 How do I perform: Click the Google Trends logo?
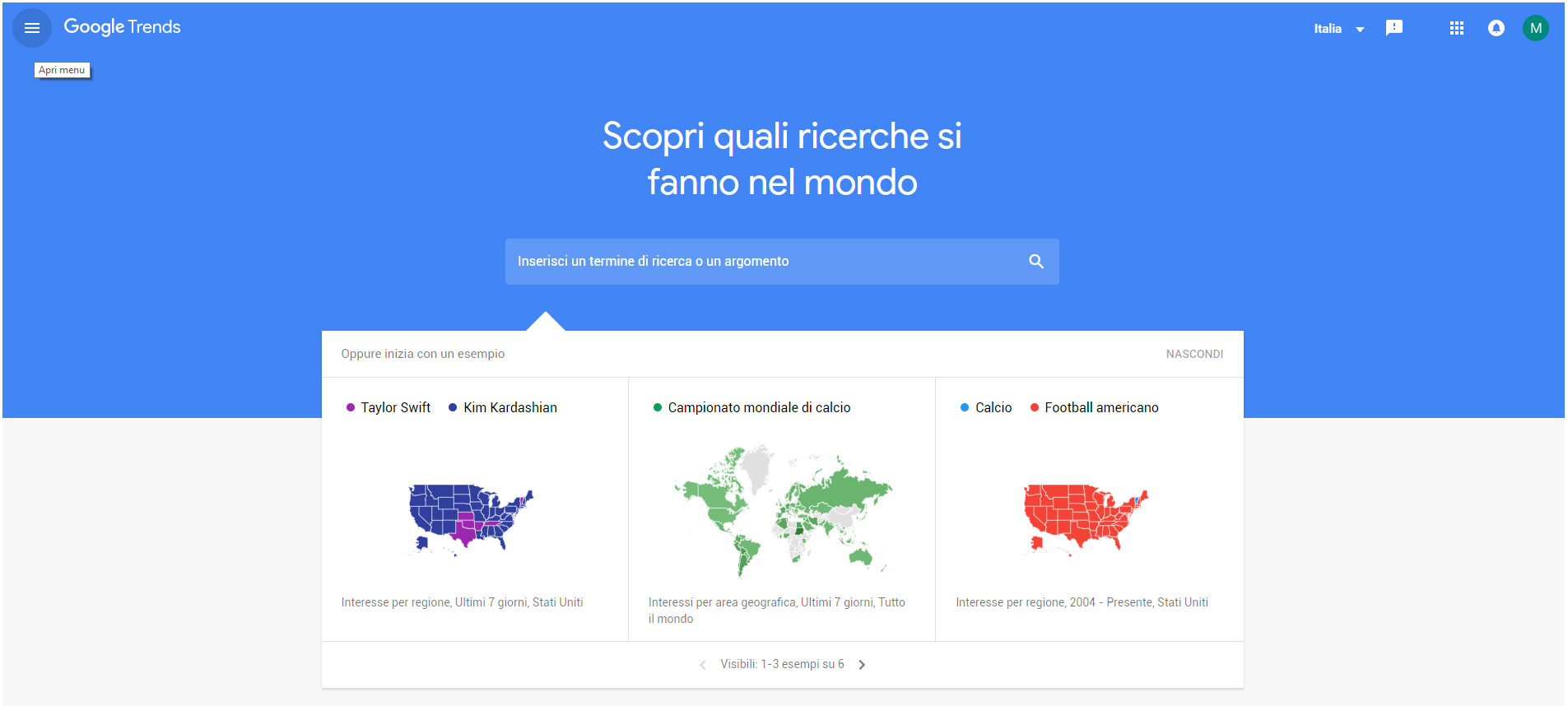tap(122, 26)
